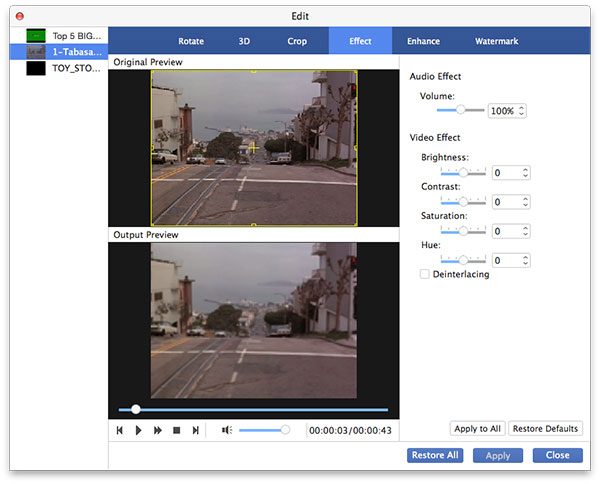Click the Volume percentage stepper arrows

(523, 111)
